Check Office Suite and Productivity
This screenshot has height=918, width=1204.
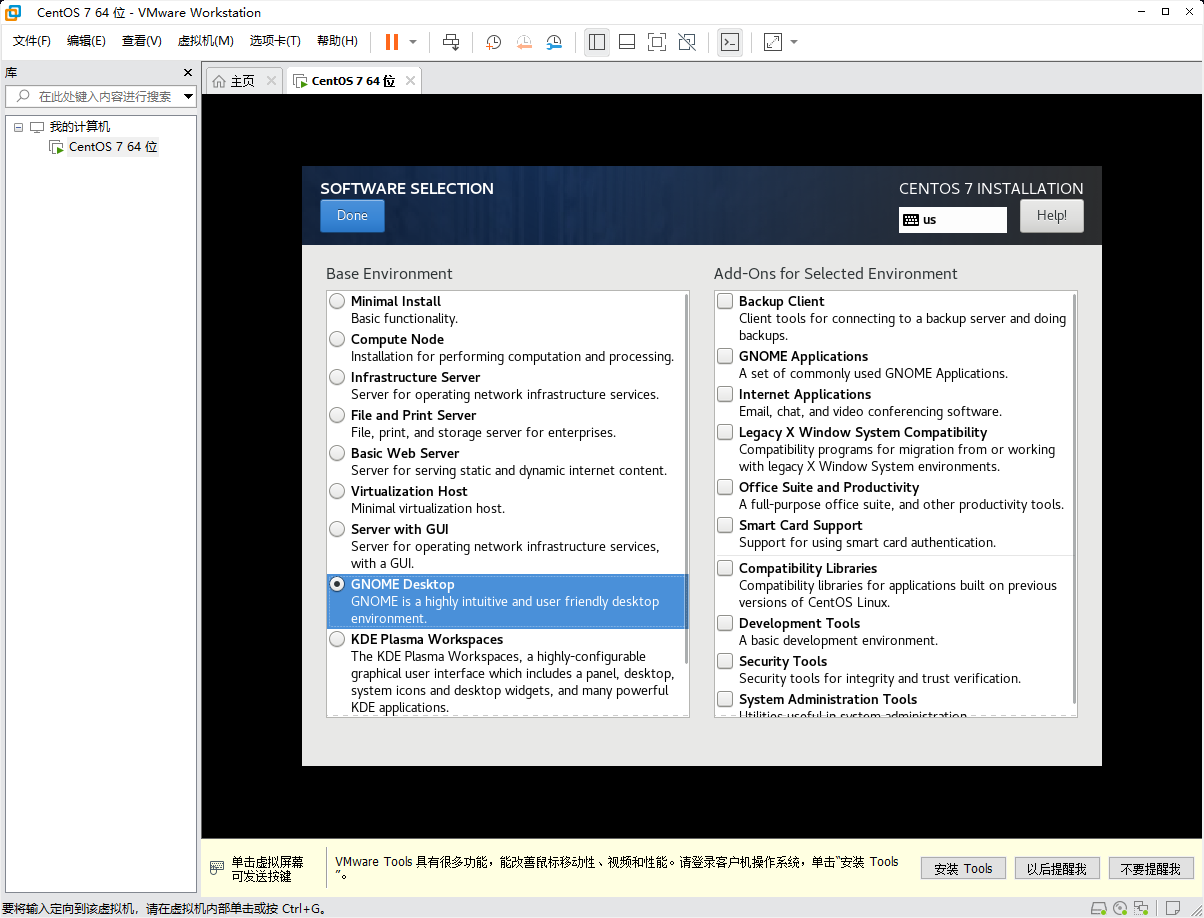coord(725,487)
